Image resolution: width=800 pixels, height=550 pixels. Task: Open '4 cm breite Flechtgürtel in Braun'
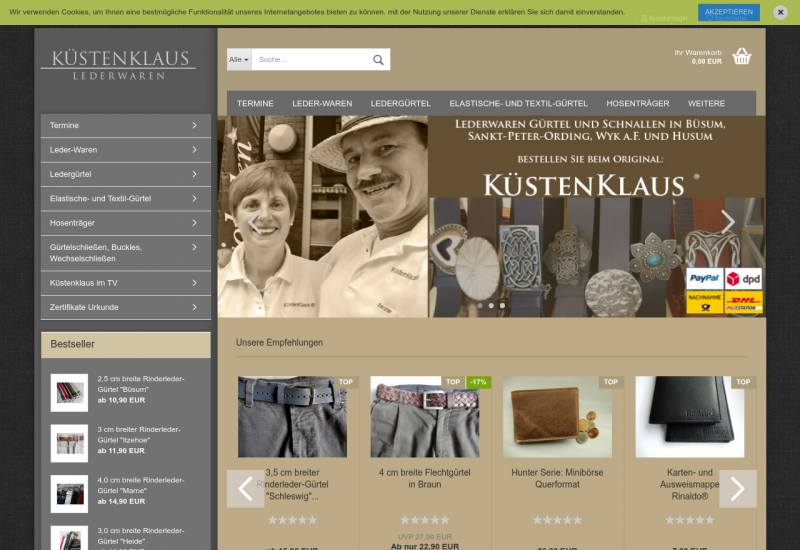pos(424,478)
